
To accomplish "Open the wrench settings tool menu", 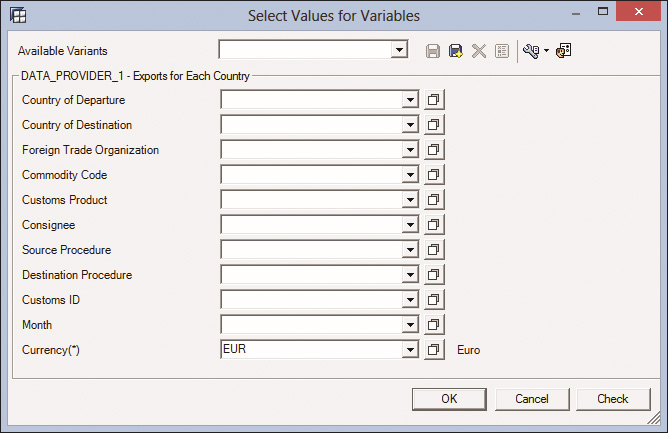I will [x=536, y=51].
